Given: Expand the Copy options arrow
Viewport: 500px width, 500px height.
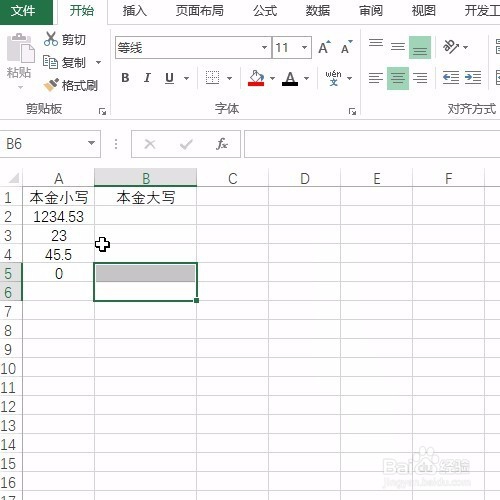Looking at the screenshot, I should point(98,62).
